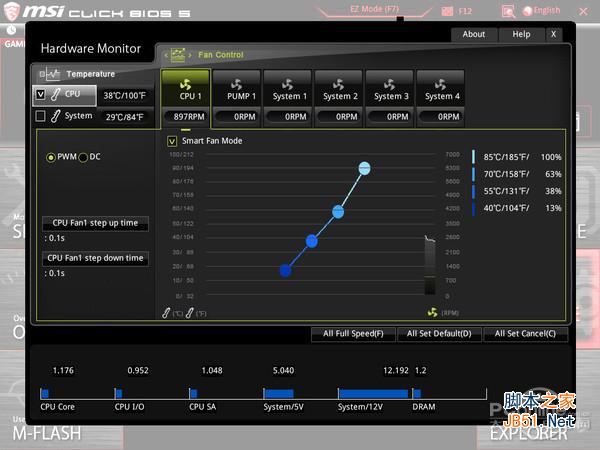The width and height of the screenshot is (600, 450).
Task: Click the RPM level gauge beside graph
Action: (x=430, y=265)
